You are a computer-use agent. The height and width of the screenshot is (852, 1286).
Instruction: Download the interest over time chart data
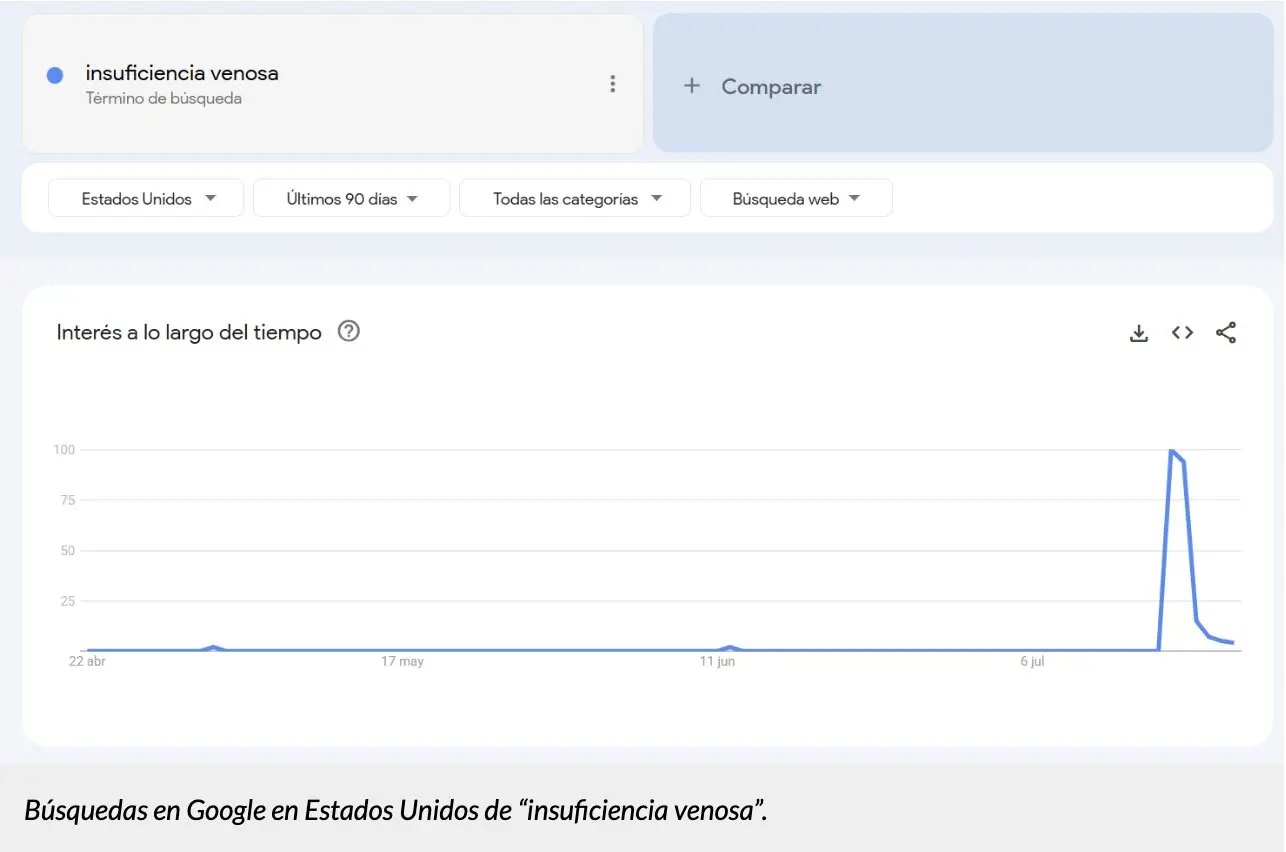click(x=1138, y=333)
